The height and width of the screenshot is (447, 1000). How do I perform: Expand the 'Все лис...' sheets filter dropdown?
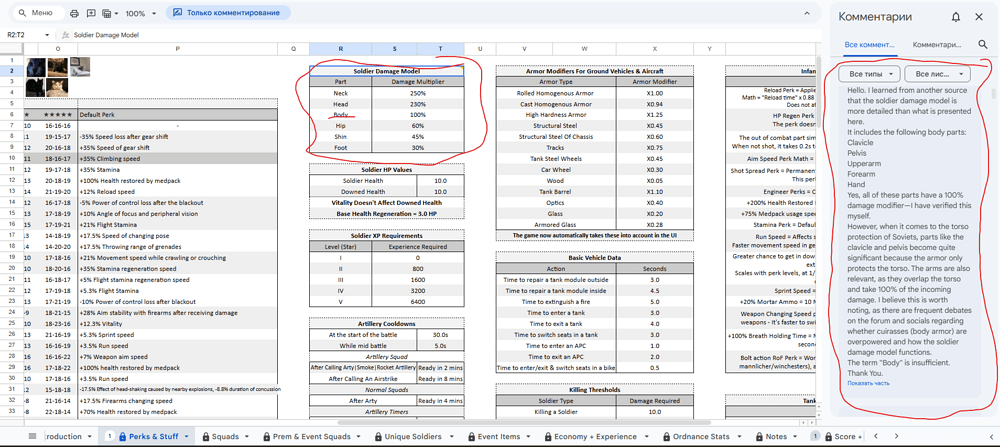pos(937,75)
